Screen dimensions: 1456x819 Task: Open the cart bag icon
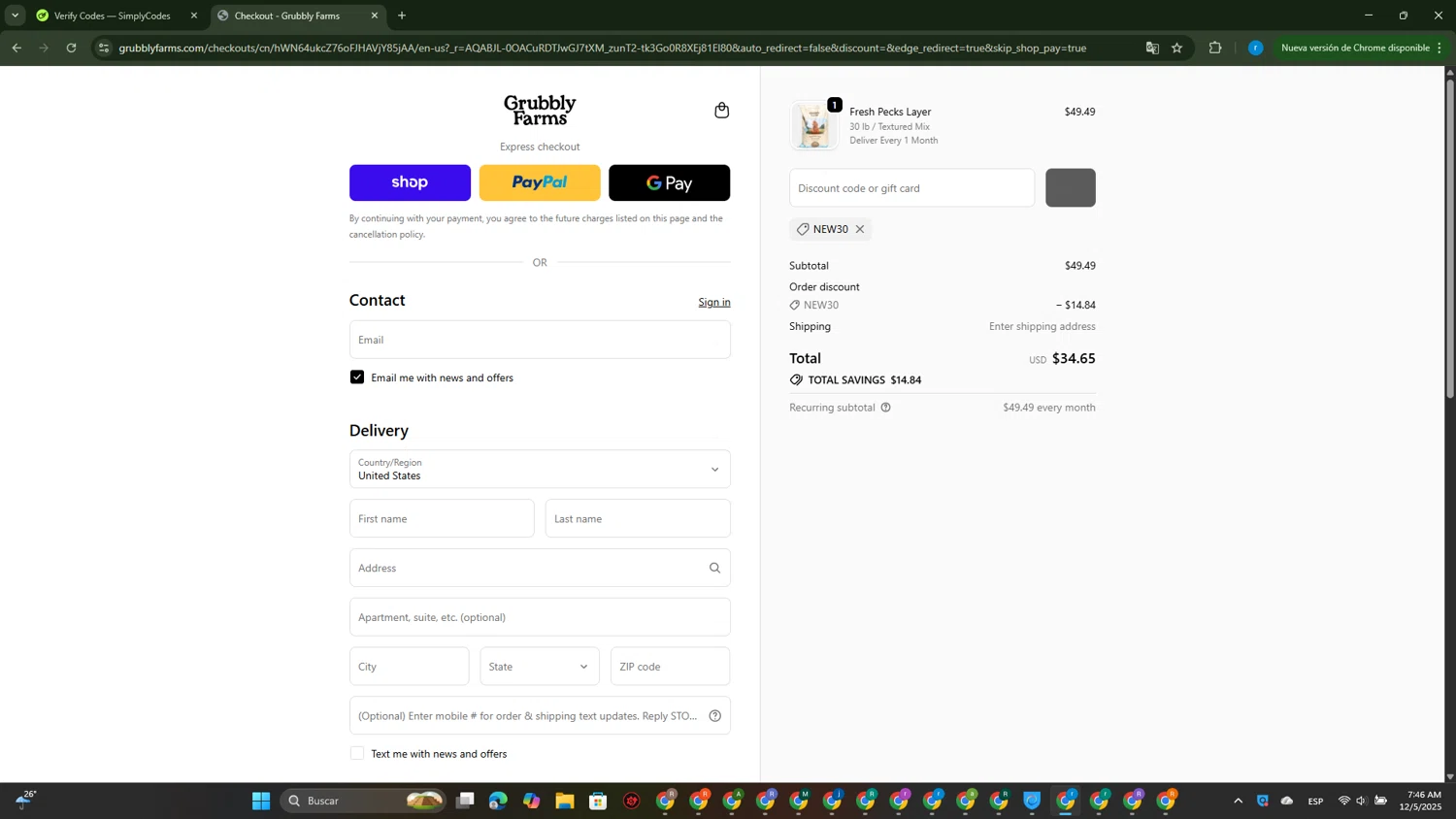(721, 110)
